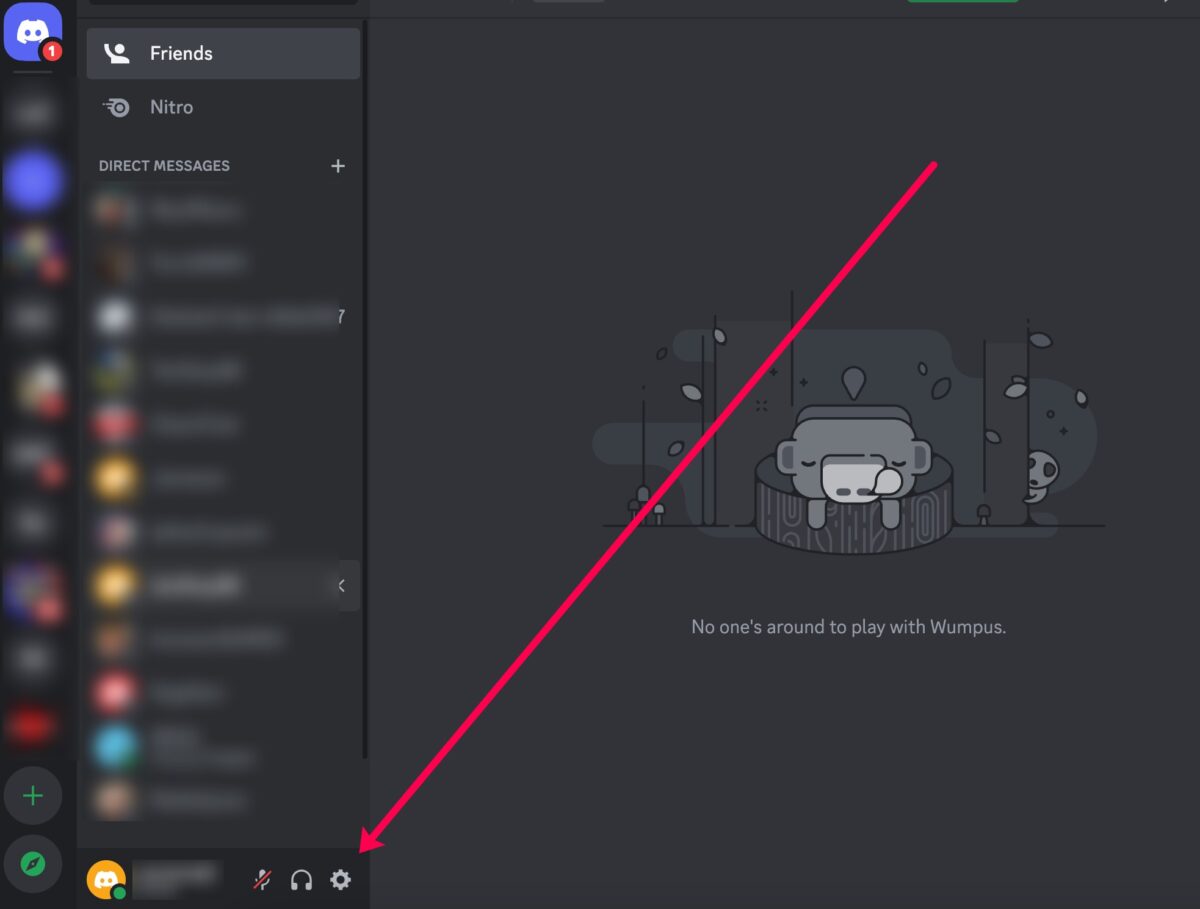
Task: Open the Discord home button with badge
Action: click(x=33, y=31)
